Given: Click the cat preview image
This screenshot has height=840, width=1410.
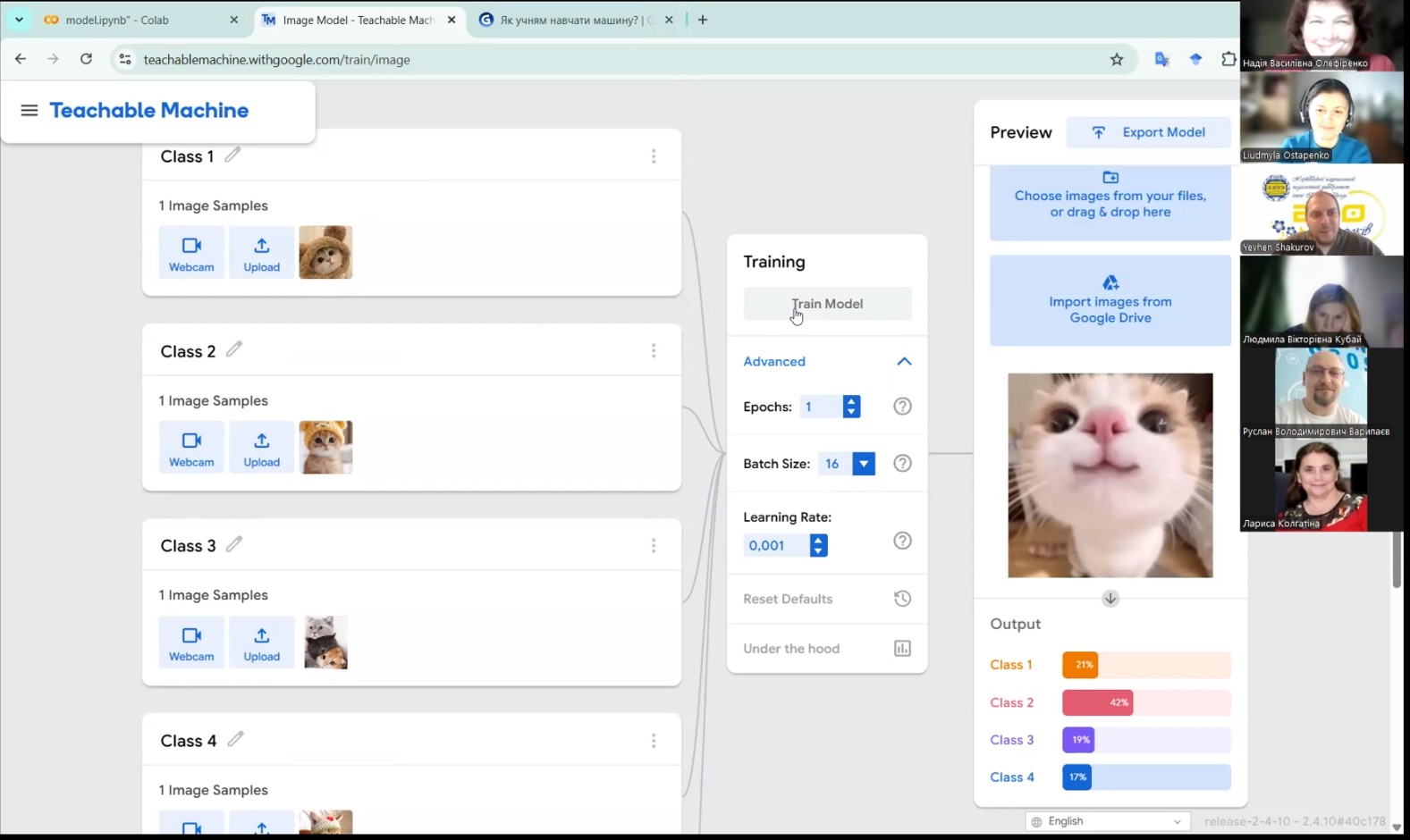Looking at the screenshot, I should coord(1110,475).
